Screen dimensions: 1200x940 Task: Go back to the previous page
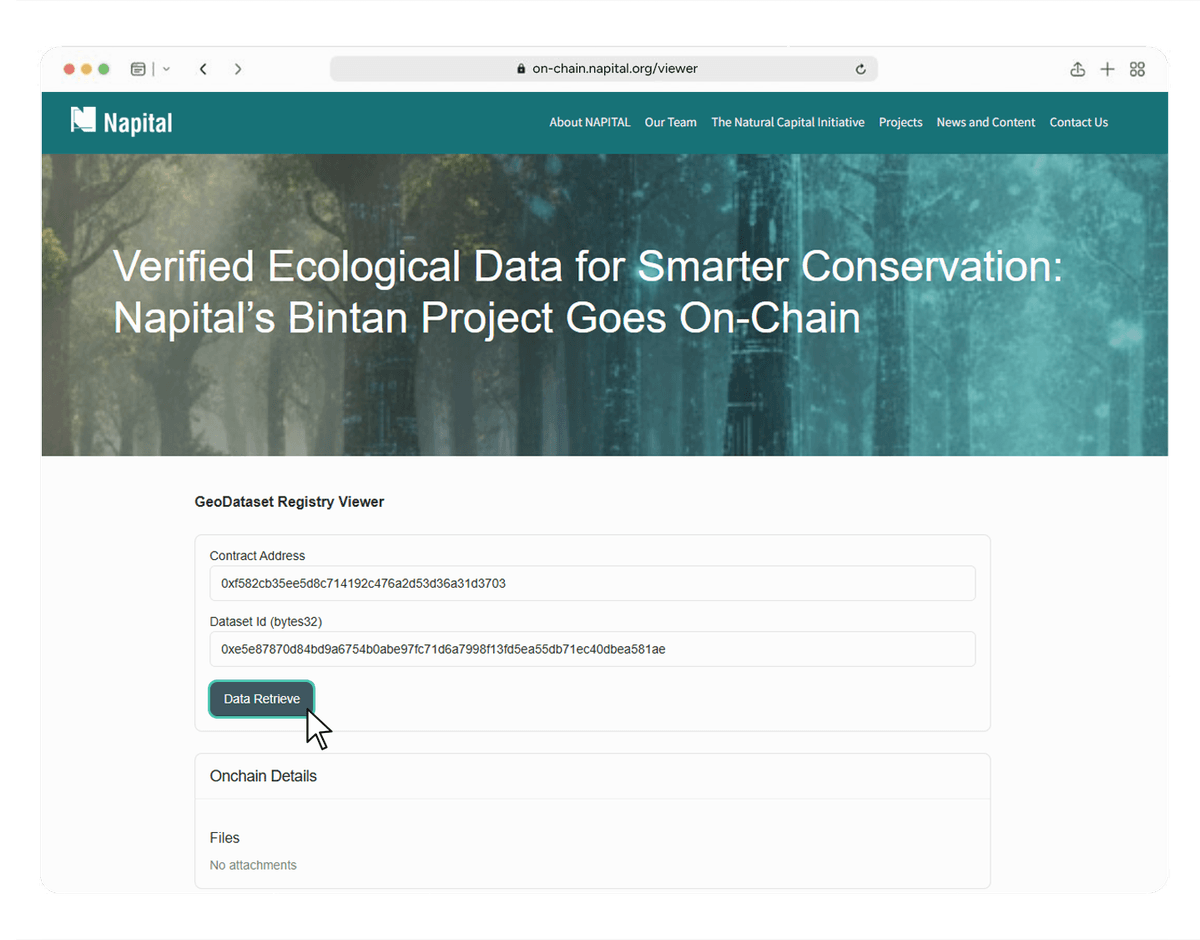203,69
